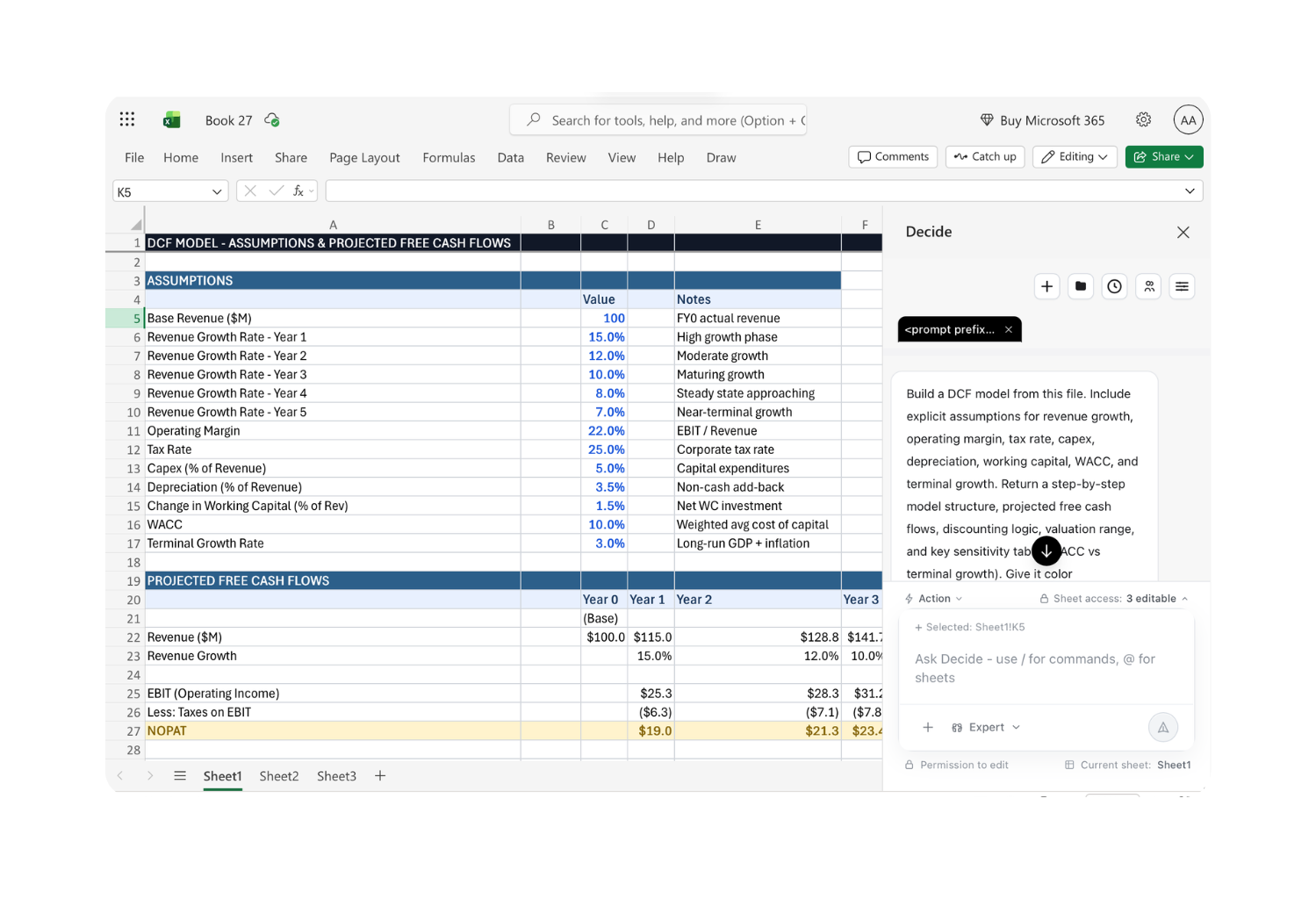
Task: Open the Data tab
Action: (510, 157)
